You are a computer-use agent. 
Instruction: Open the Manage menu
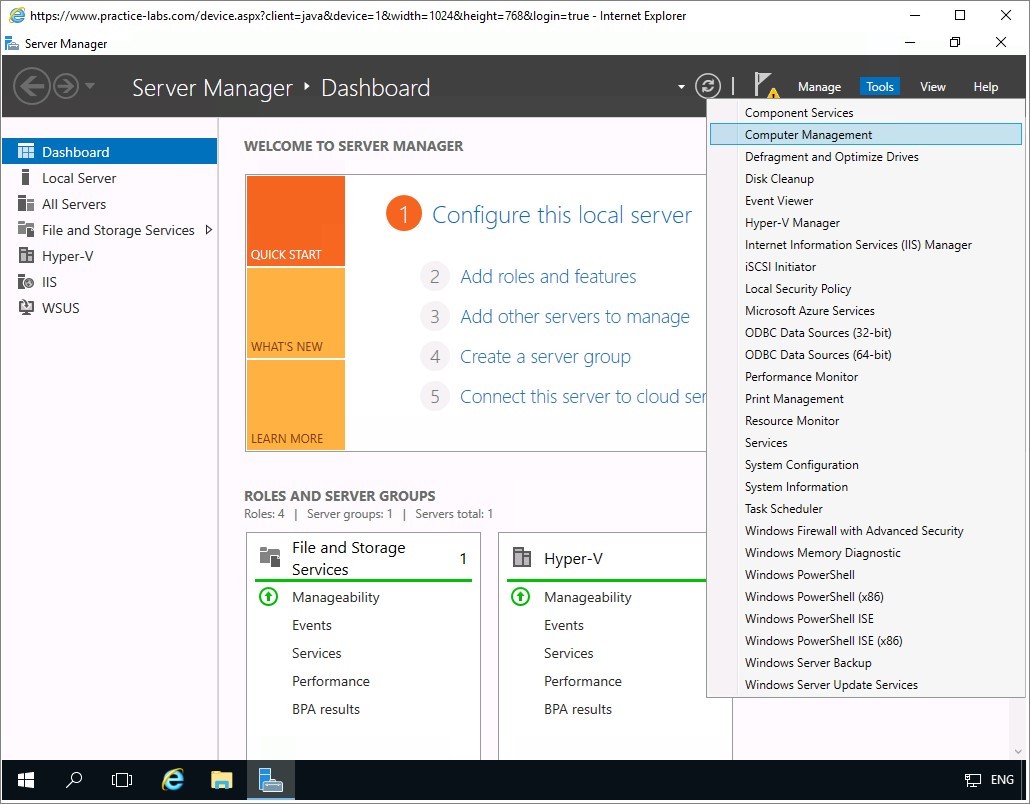pos(819,87)
